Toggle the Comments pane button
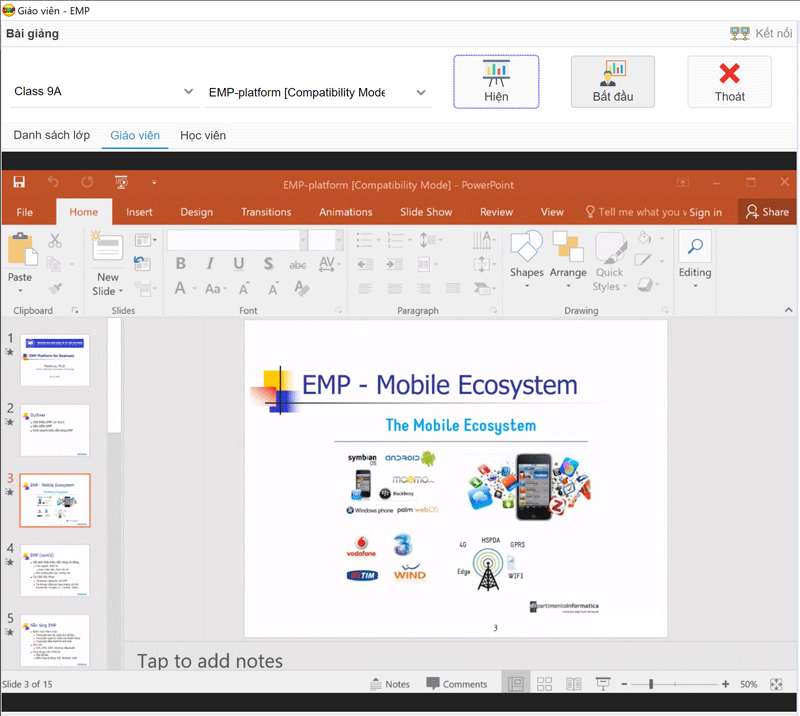Screen dimensions: 800x716 (457, 684)
